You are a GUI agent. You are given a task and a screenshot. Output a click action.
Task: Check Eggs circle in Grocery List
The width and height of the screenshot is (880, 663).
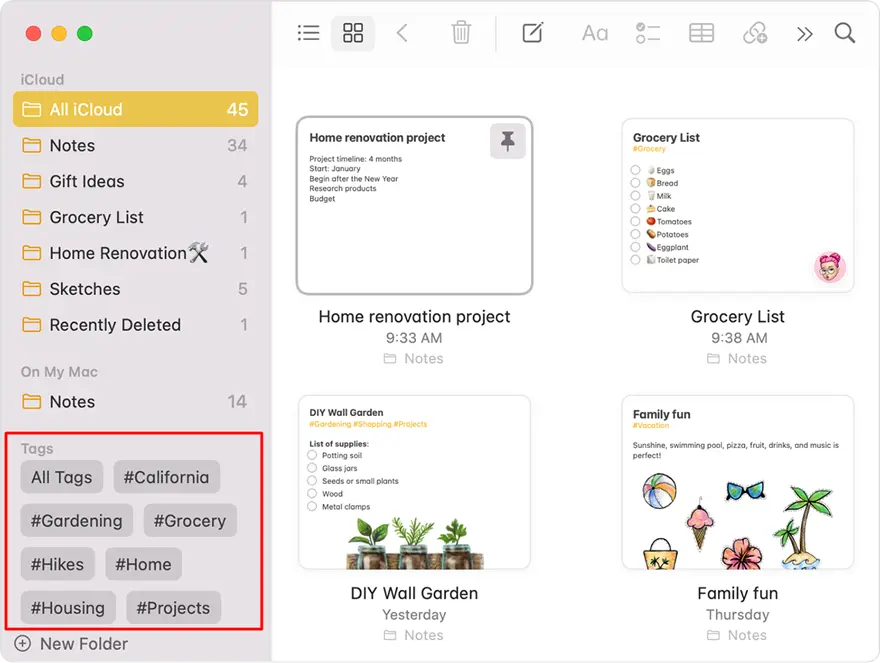[636, 171]
